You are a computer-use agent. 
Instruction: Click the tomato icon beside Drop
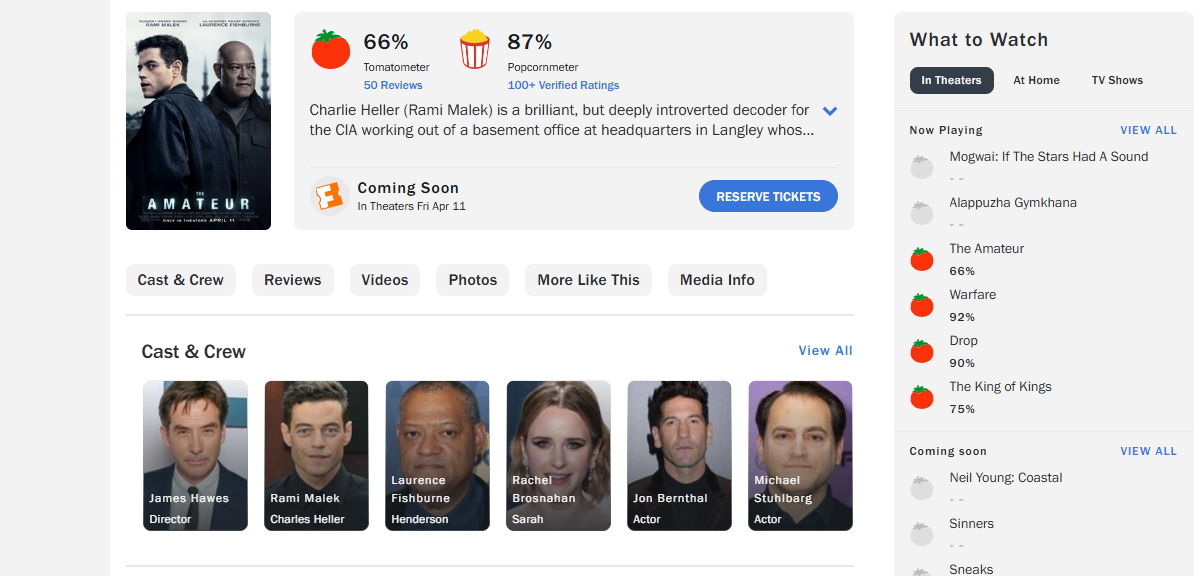pos(922,351)
